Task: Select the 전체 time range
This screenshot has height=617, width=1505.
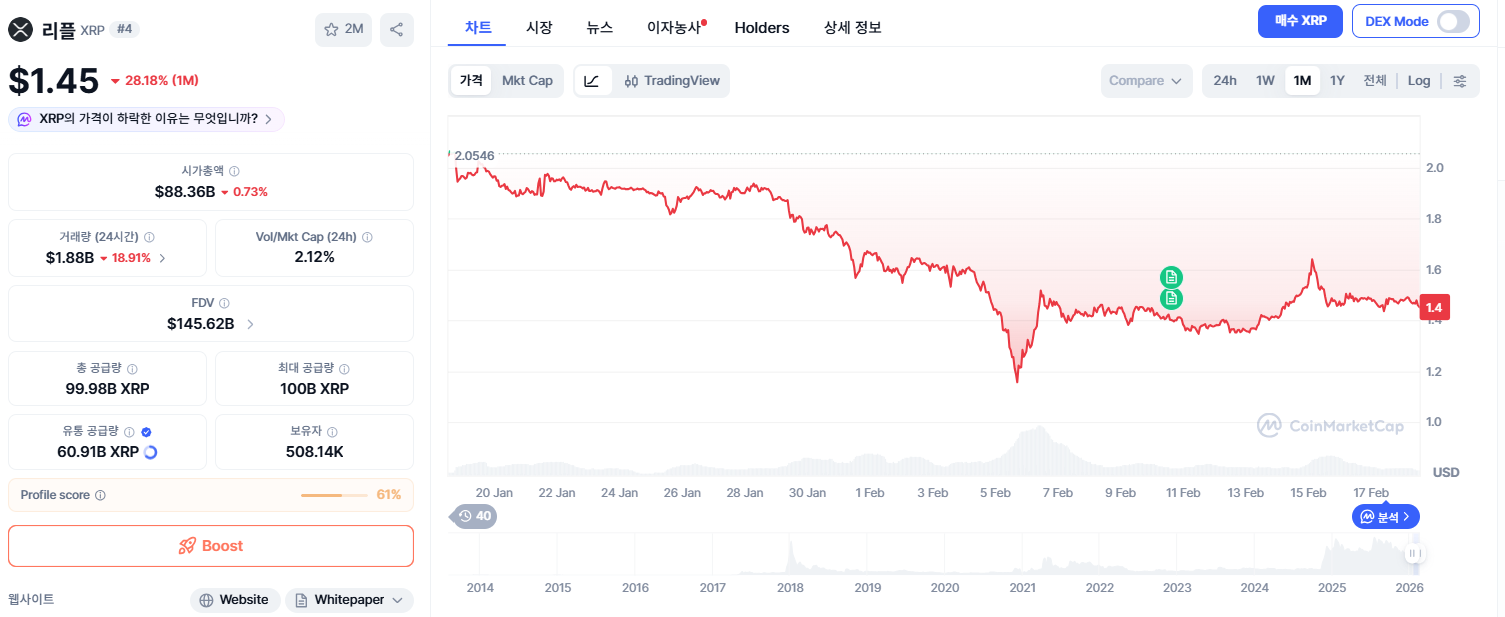Action: tap(1375, 81)
